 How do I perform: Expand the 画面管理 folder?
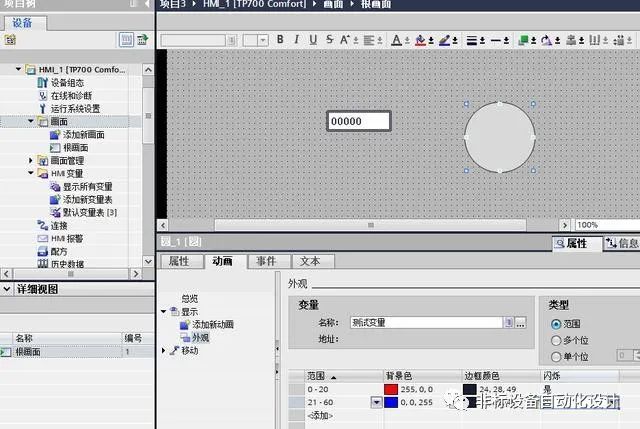pos(31,160)
